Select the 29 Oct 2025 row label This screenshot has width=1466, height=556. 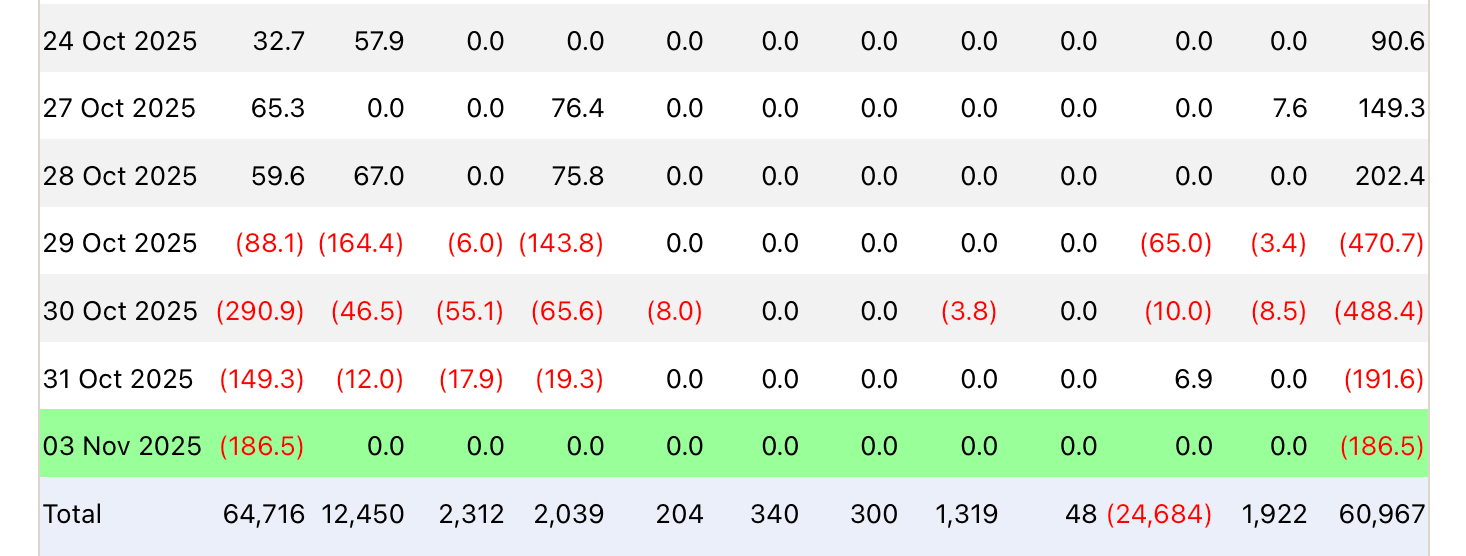(120, 243)
